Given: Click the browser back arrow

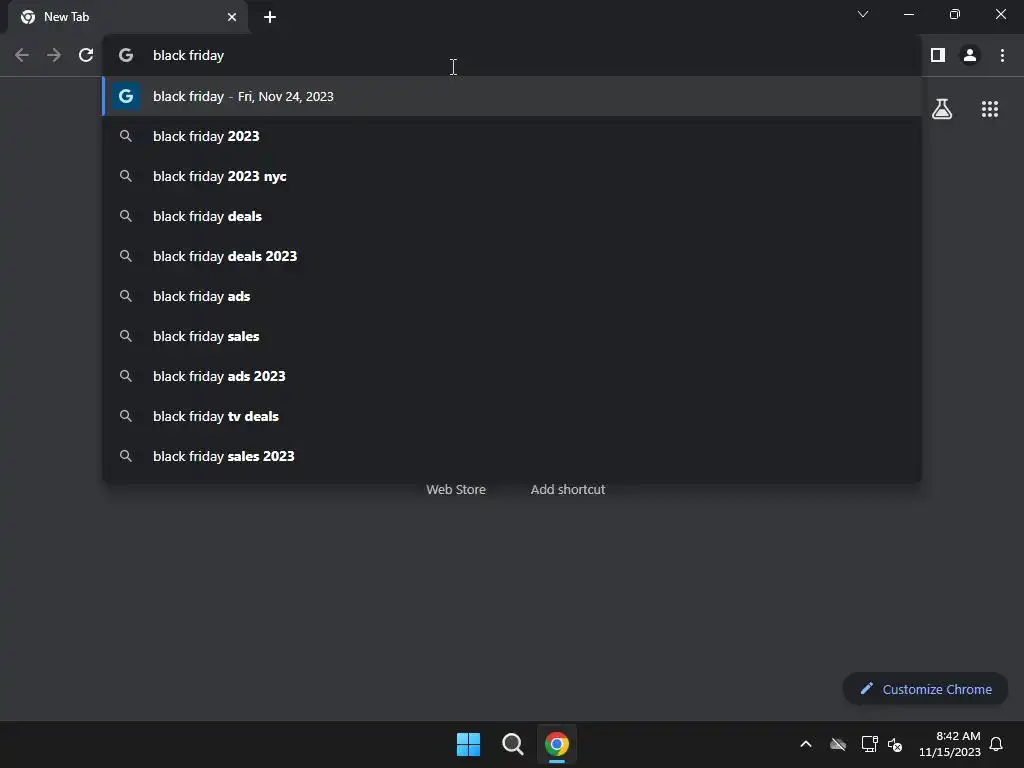Looking at the screenshot, I should tap(22, 56).
